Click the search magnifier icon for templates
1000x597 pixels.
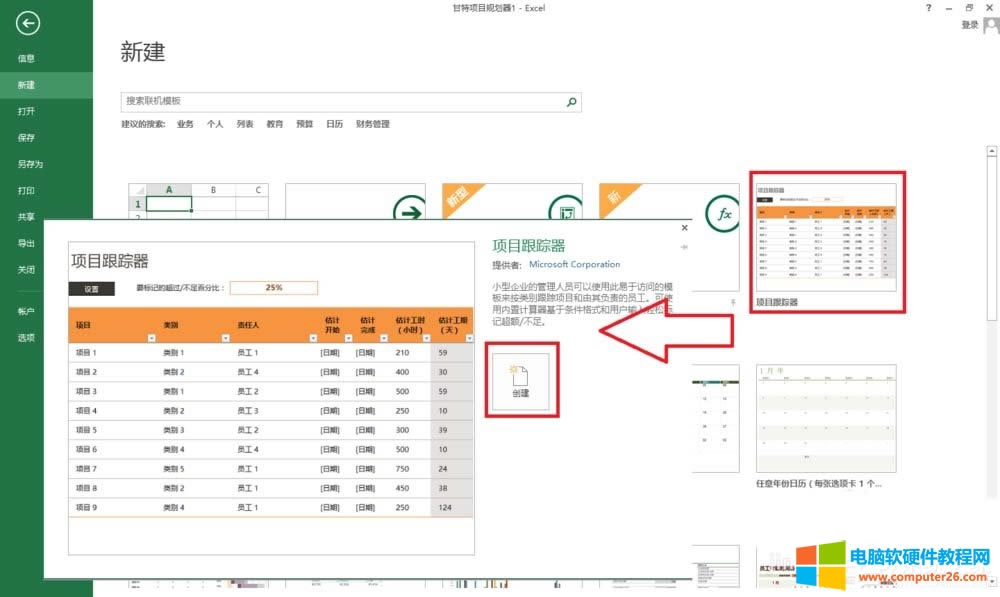pos(571,102)
